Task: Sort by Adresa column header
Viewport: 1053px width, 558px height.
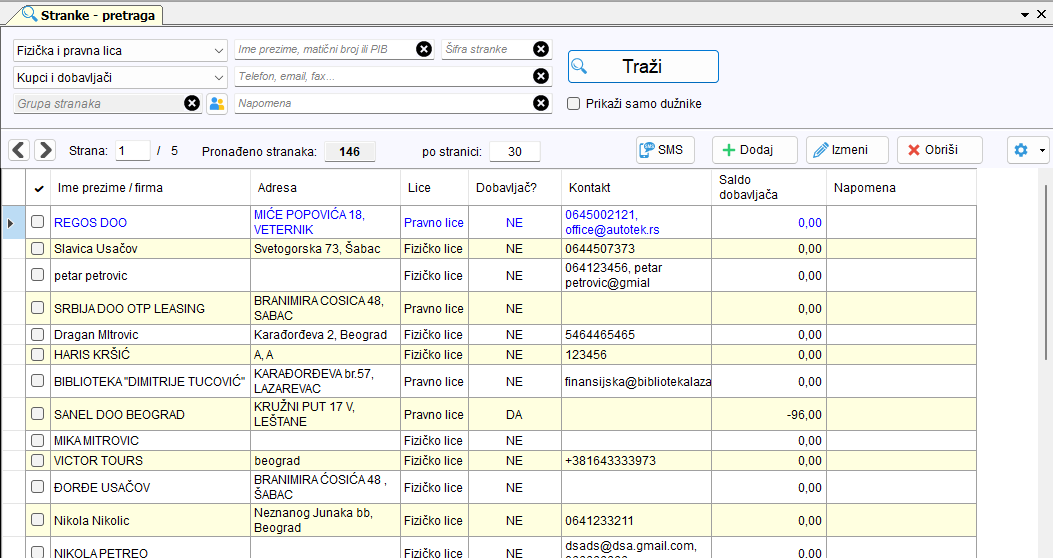Action: (x=326, y=188)
